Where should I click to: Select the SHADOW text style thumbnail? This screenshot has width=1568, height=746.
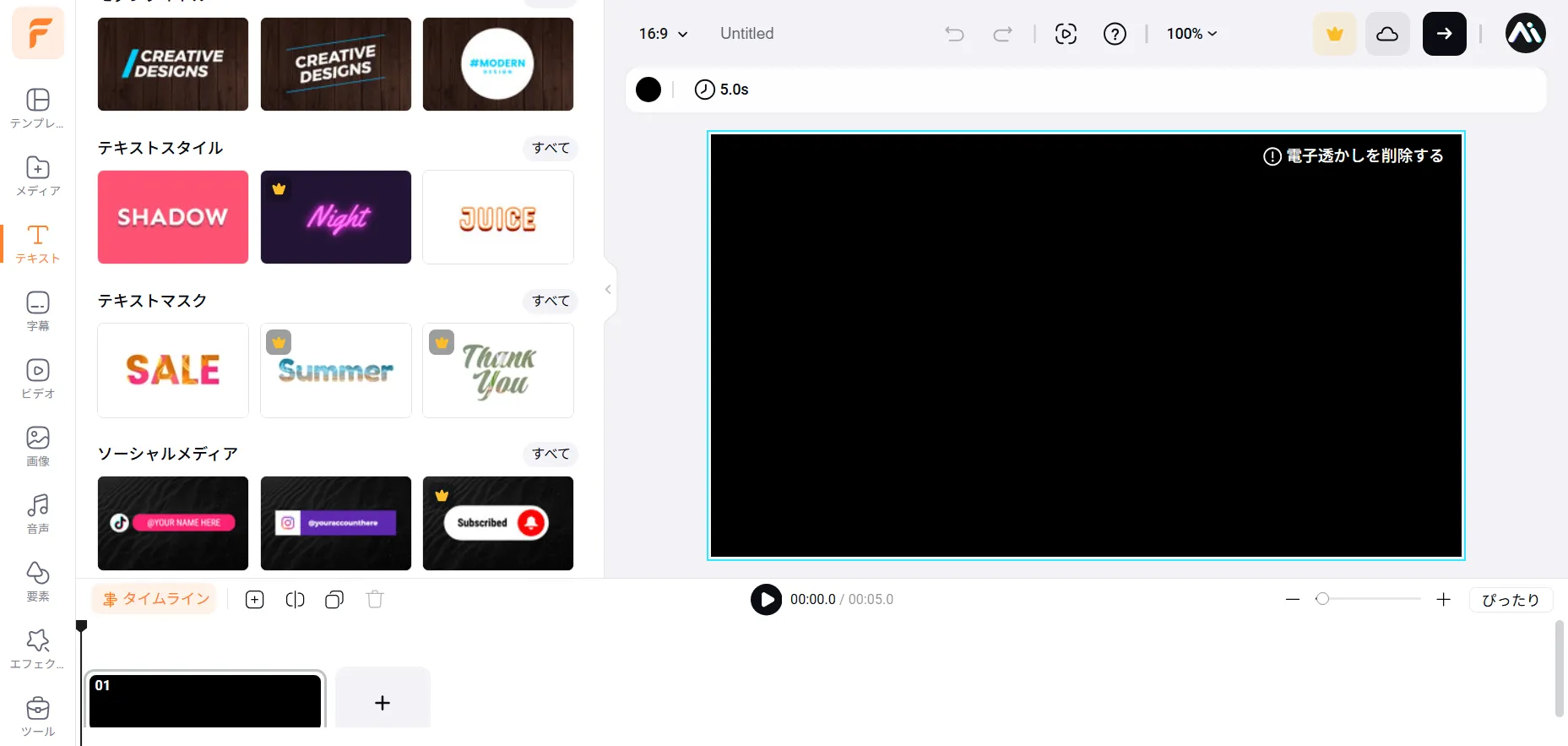[173, 217]
